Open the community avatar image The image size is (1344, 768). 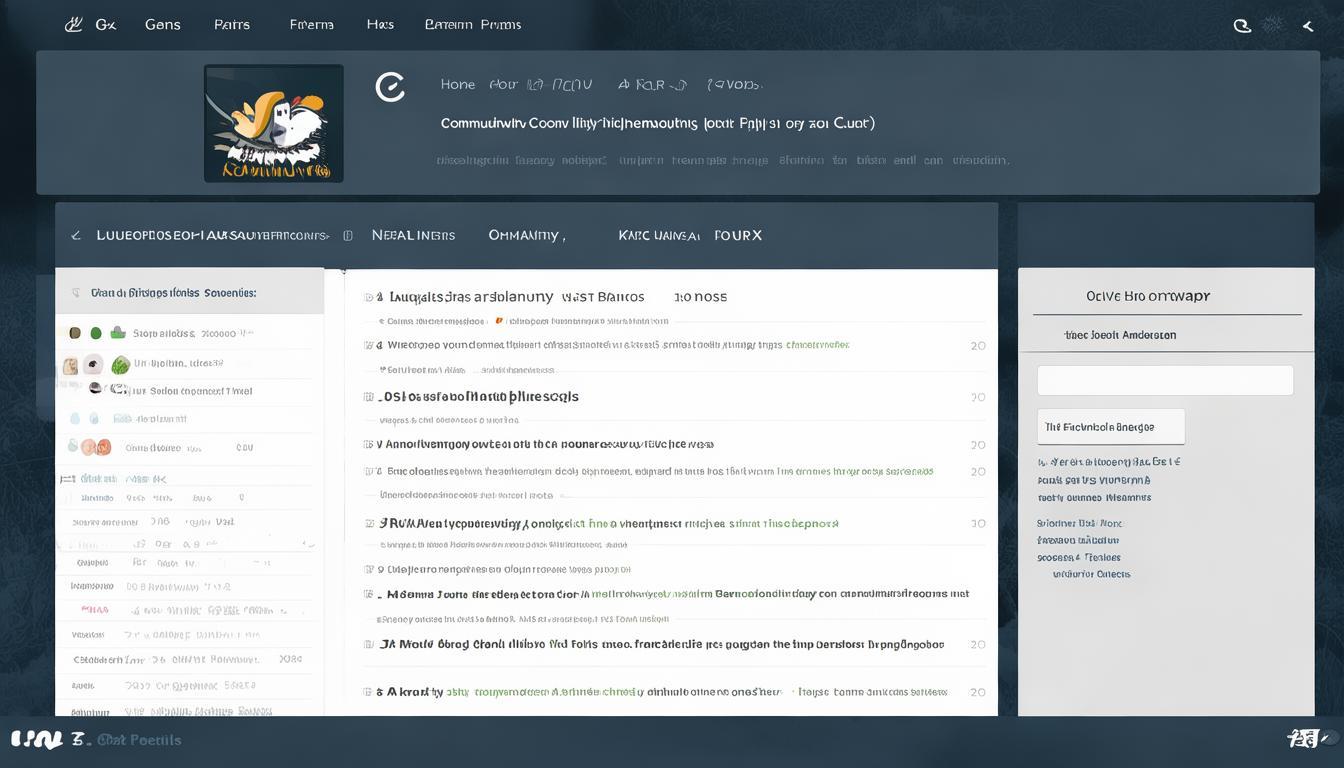point(273,123)
